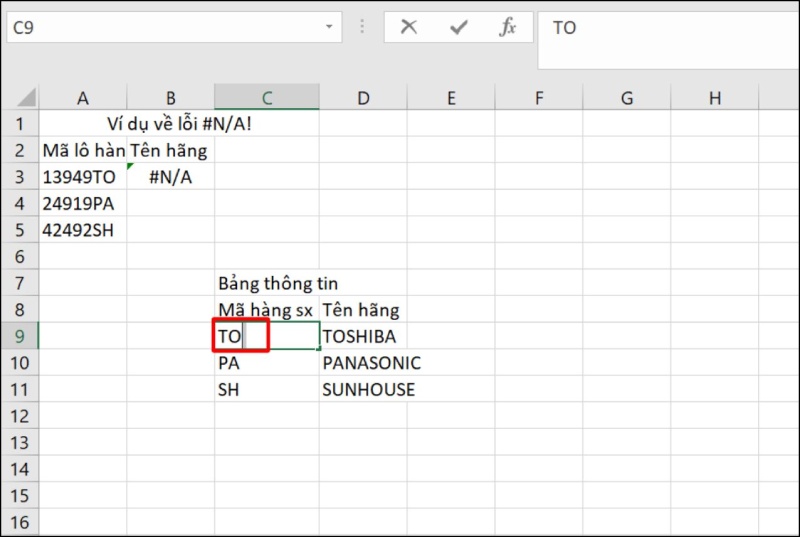Click the three-dot Name Box resize handle
The image size is (800, 537).
coord(362,28)
